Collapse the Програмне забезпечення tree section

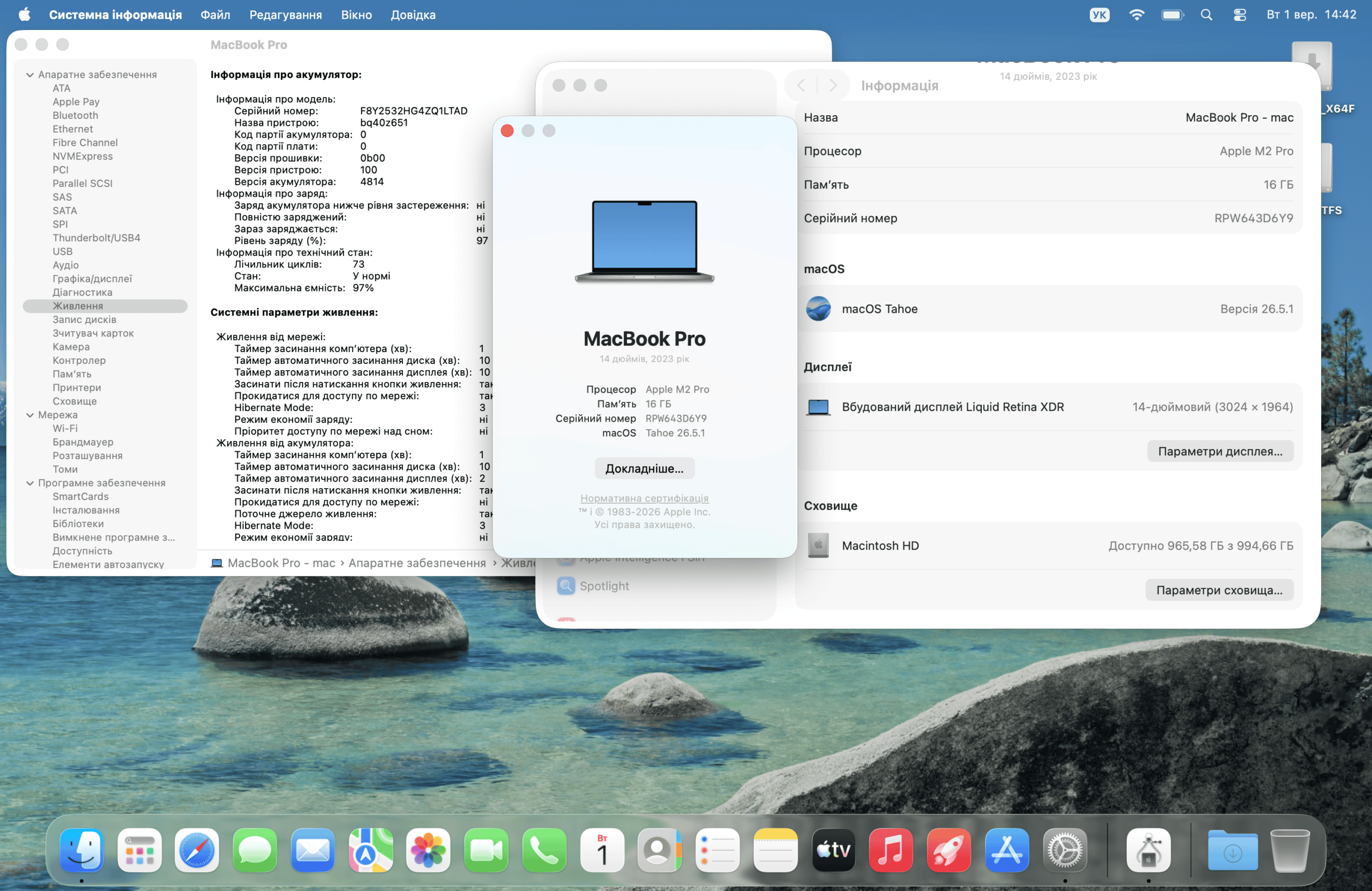(30, 483)
